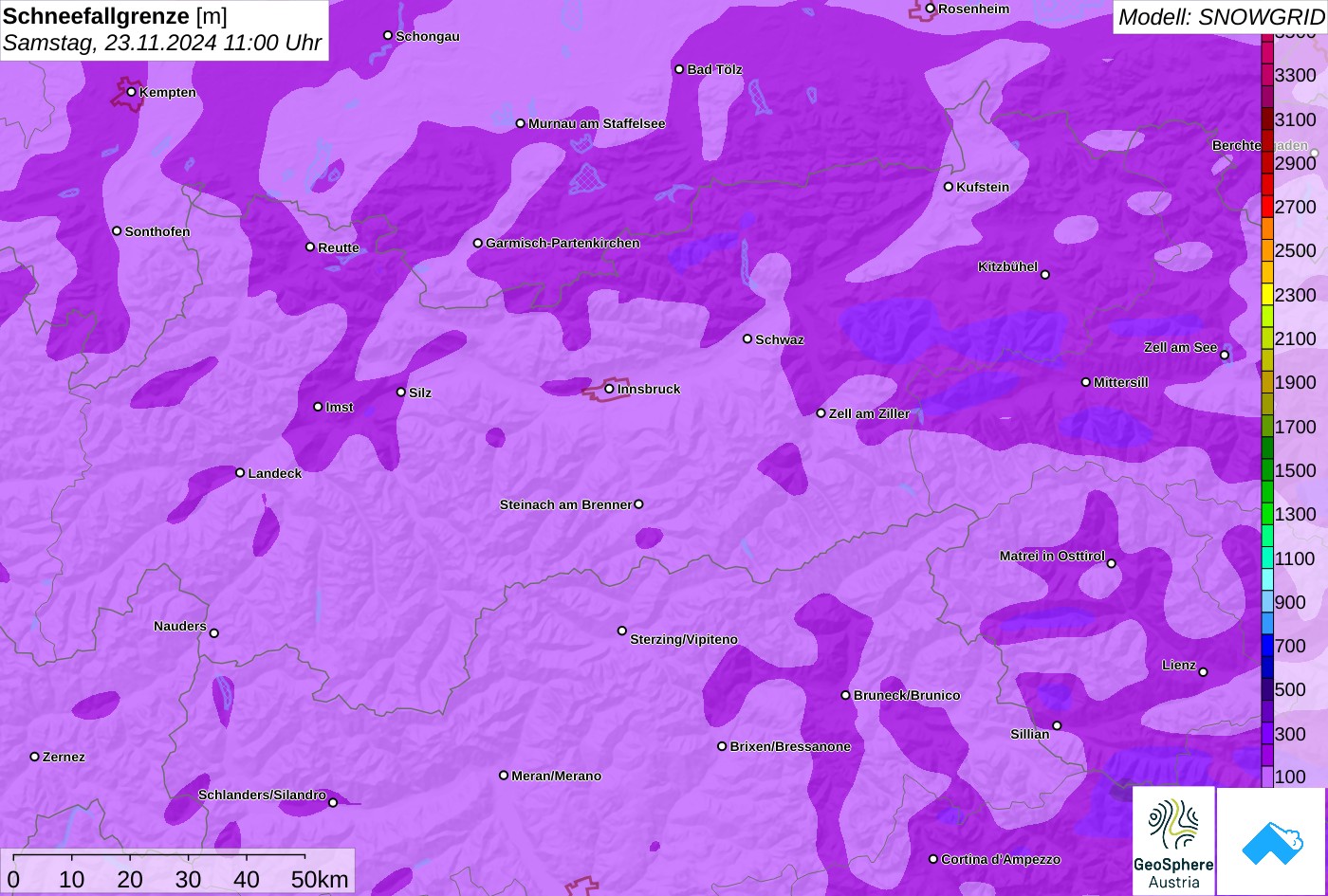Click the 'Brixen/Bressanone' label

click(x=790, y=747)
